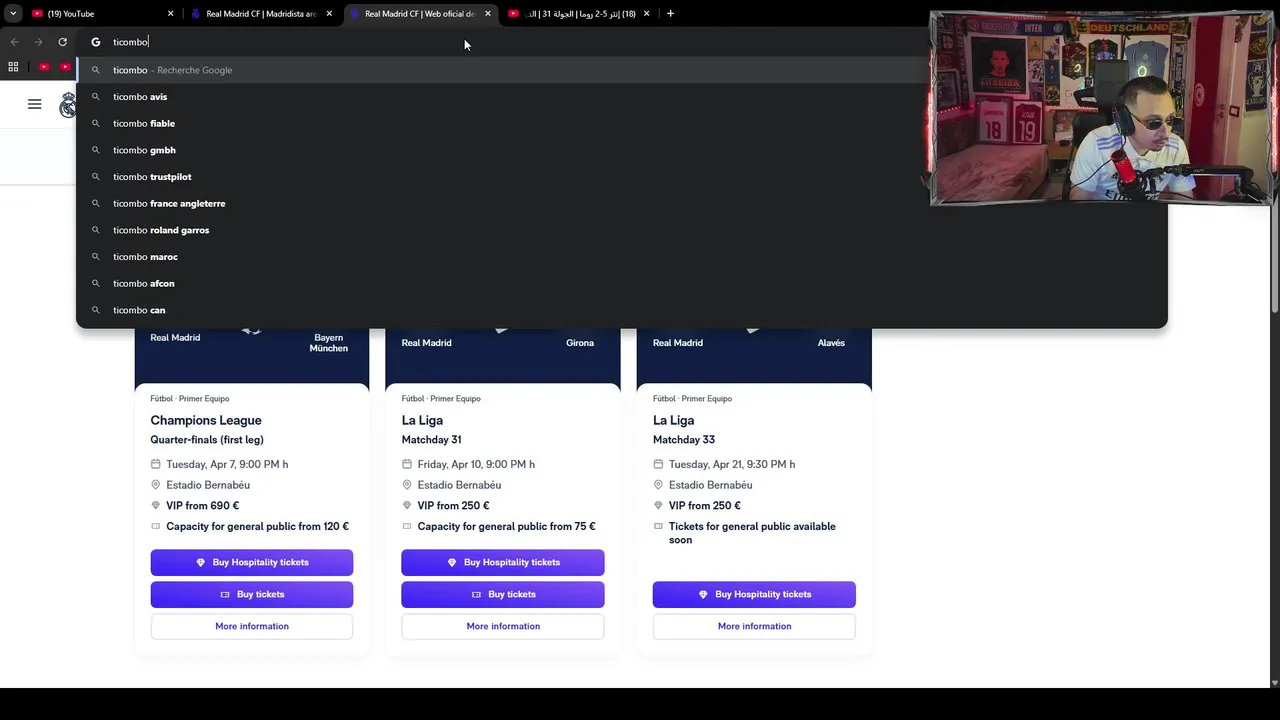Select suggestion ticombo afcon
The height and width of the screenshot is (720, 1280).
pyautogui.click(x=621, y=283)
